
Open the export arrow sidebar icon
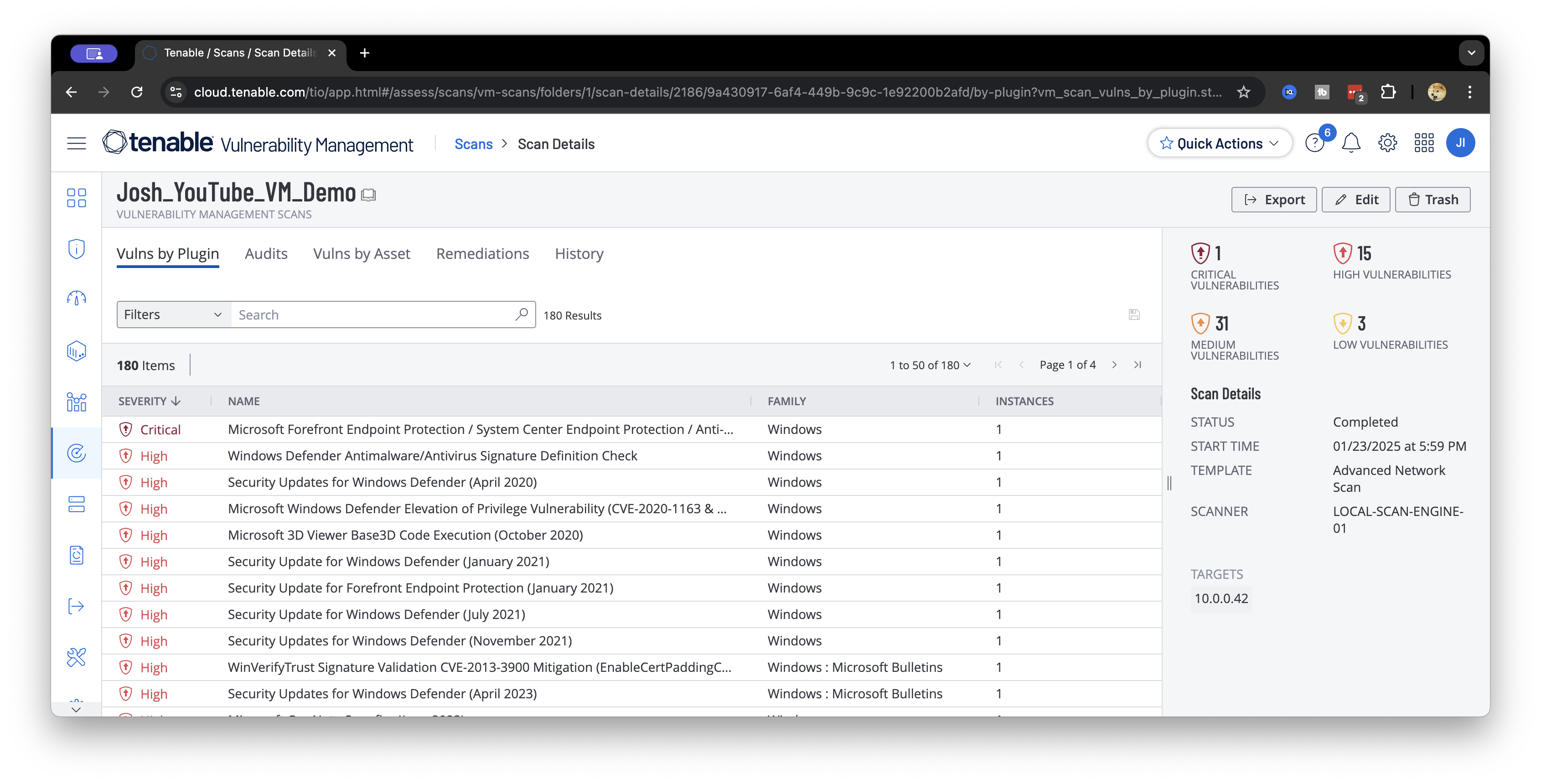coord(76,606)
